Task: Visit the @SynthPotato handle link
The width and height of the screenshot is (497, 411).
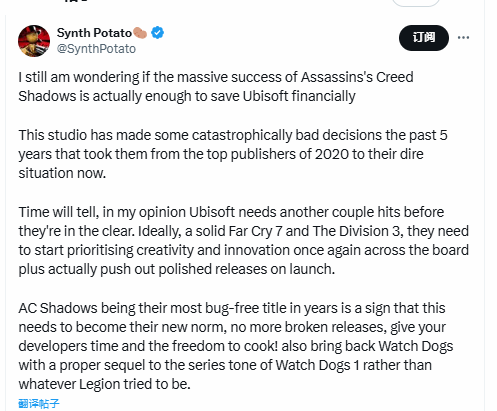Action: (96, 49)
